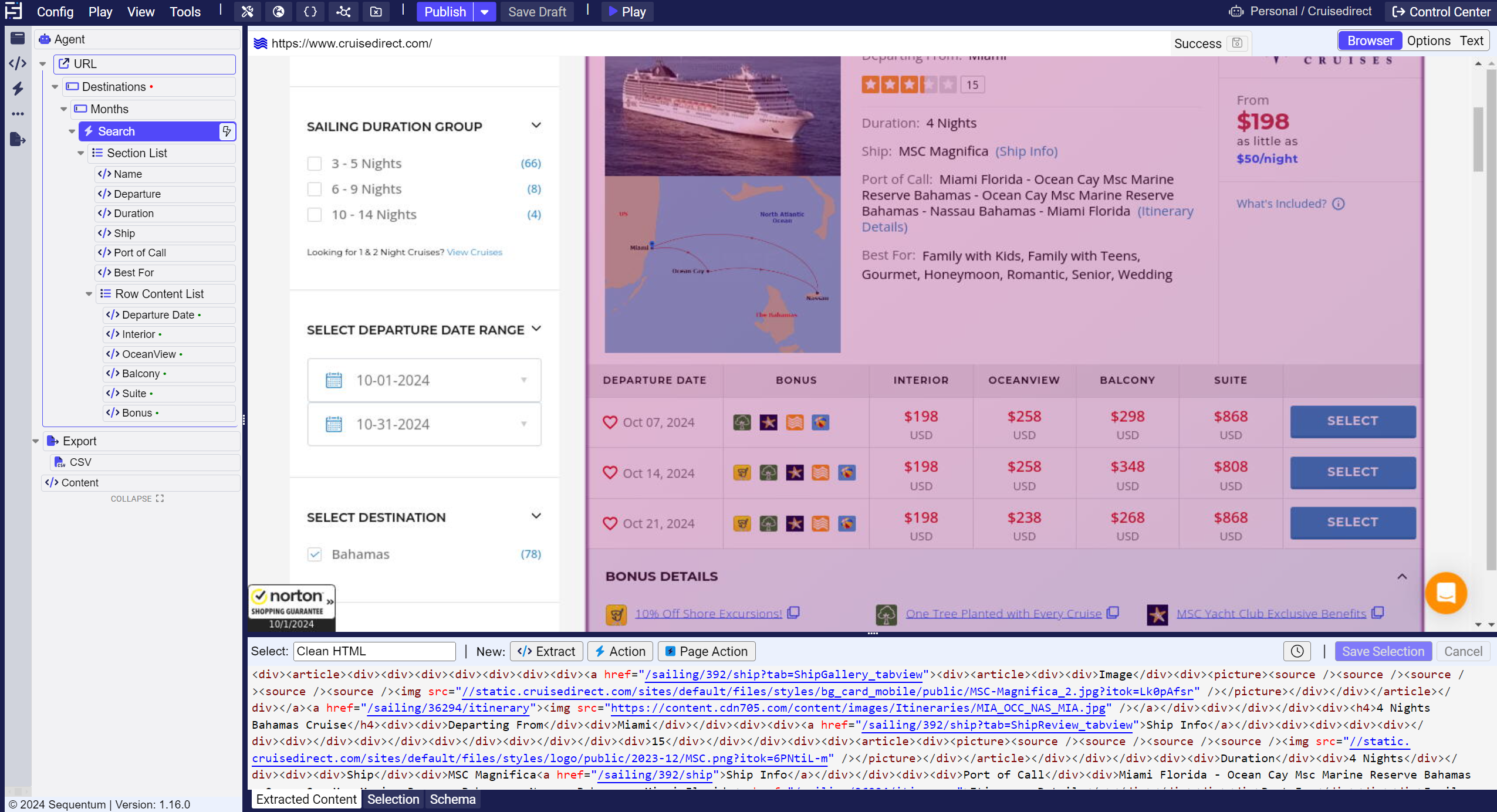Click the Select Clean HTML input field
This screenshot has width=1497, height=812.
pos(375,651)
